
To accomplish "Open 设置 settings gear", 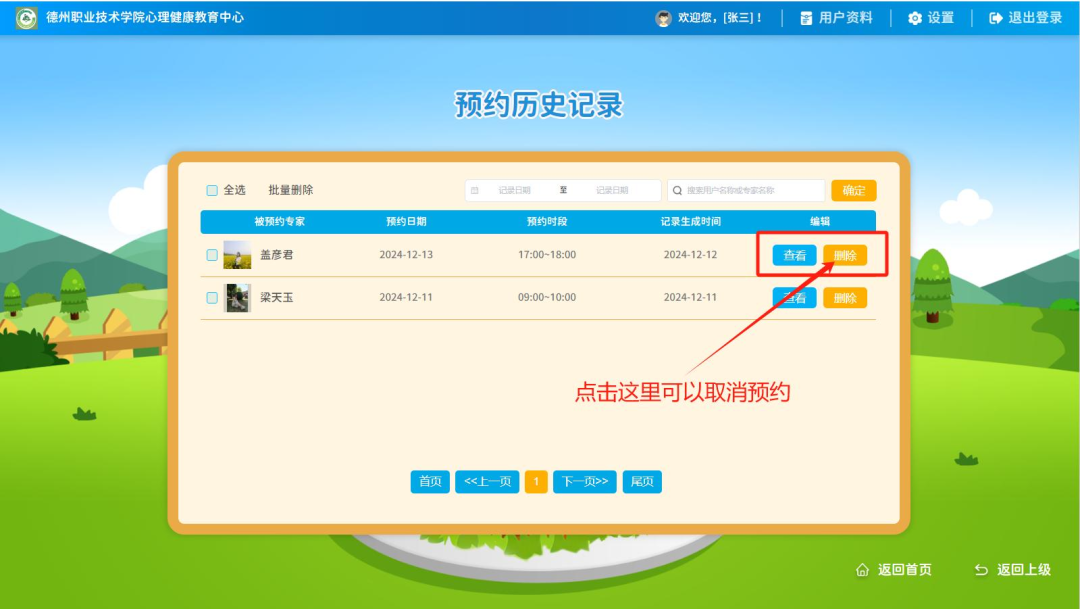I will pyautogui.click(x=931, y=18).
